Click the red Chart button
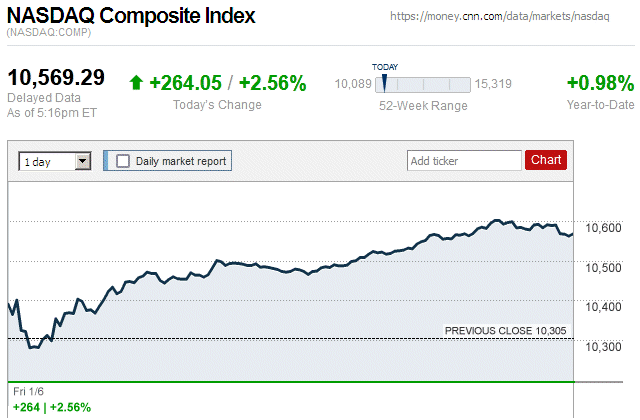640x420 pixels. click(546, 160)
